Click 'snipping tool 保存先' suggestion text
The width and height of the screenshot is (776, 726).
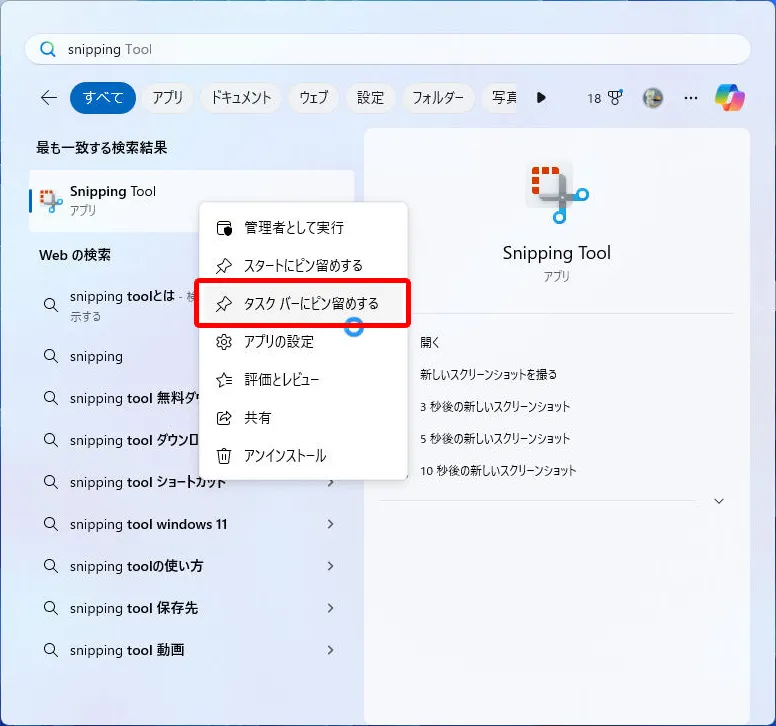click(134, 608)
